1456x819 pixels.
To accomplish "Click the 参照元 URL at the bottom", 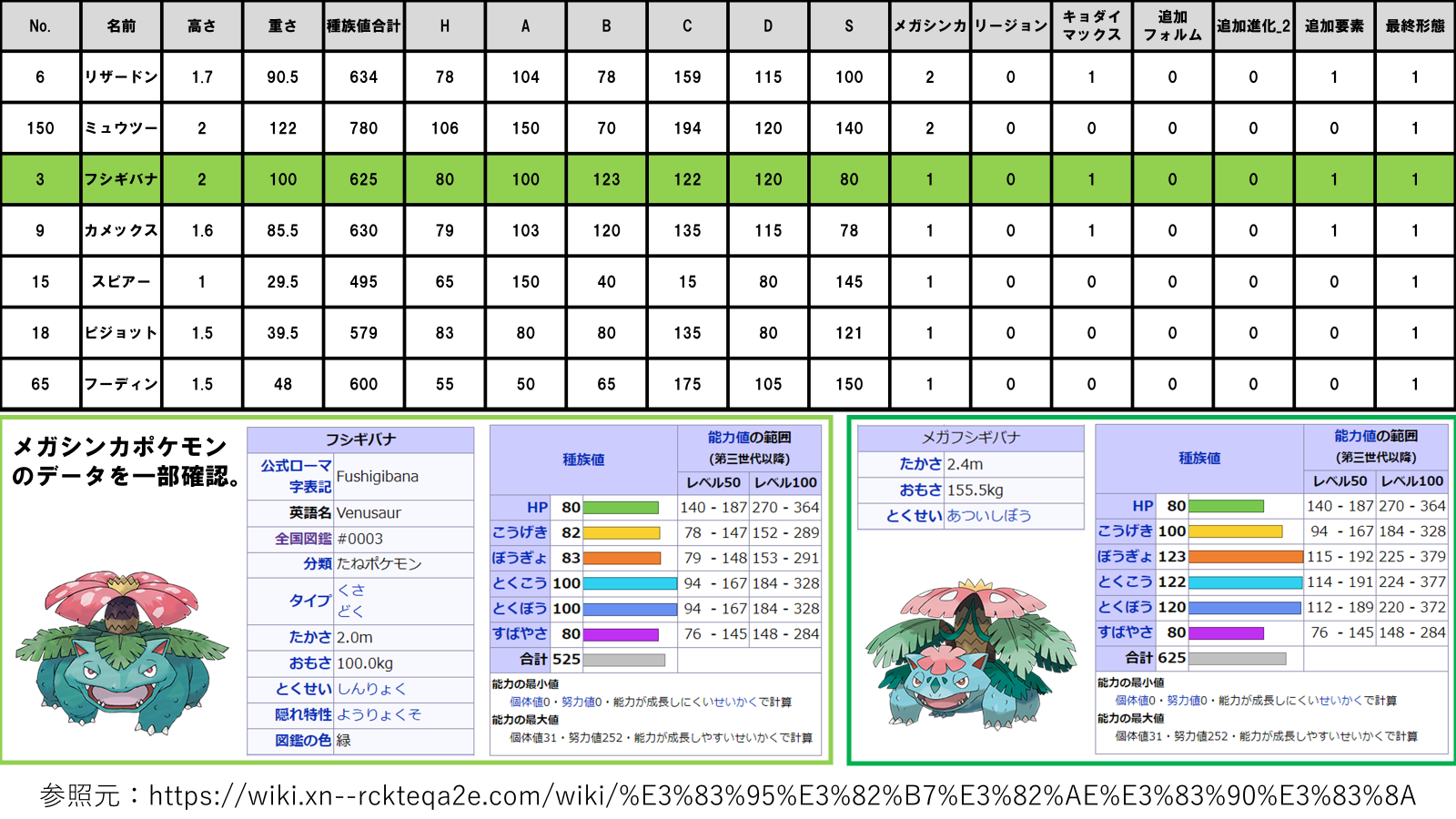I will [783, 795].
